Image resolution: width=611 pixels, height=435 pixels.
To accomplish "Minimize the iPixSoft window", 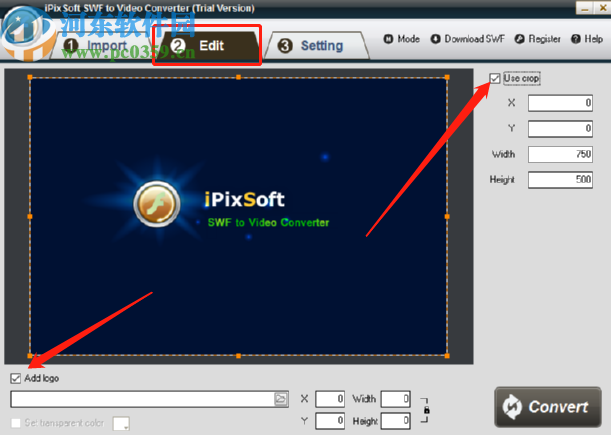I will click(x=585, y=8).
